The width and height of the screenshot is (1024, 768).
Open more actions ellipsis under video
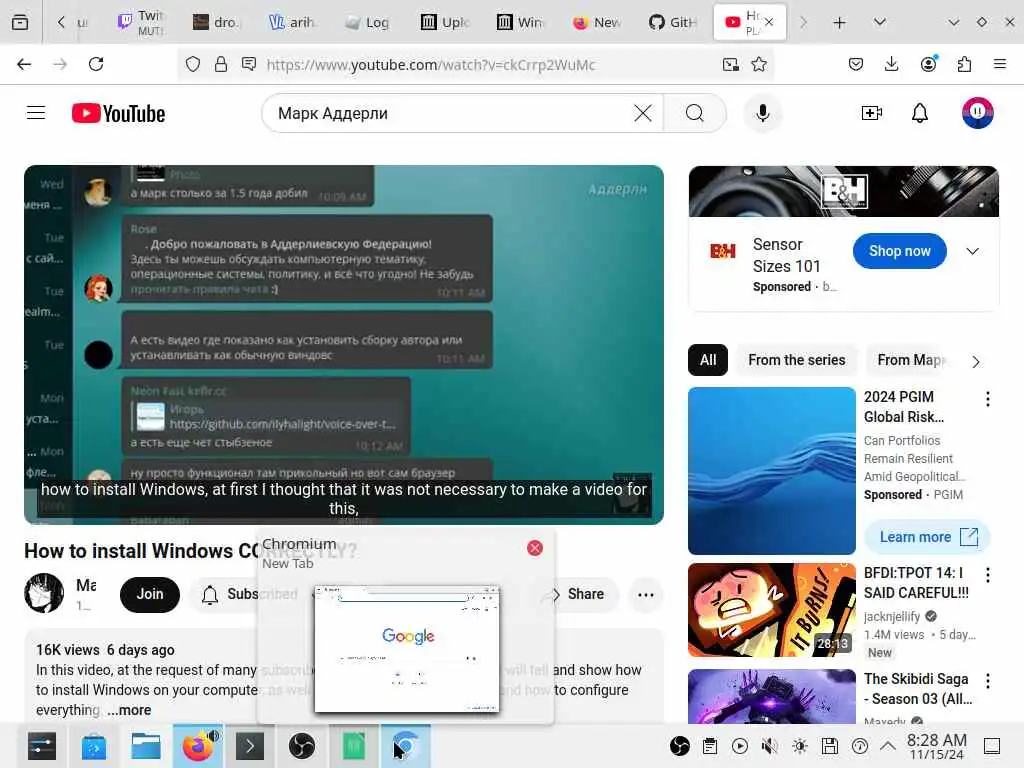pos(645,594)
